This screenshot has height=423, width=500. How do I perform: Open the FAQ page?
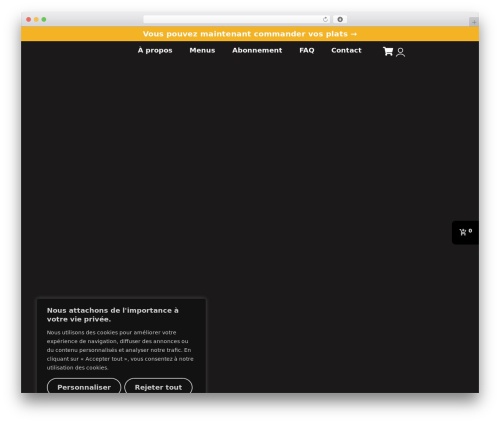point(307,50)
